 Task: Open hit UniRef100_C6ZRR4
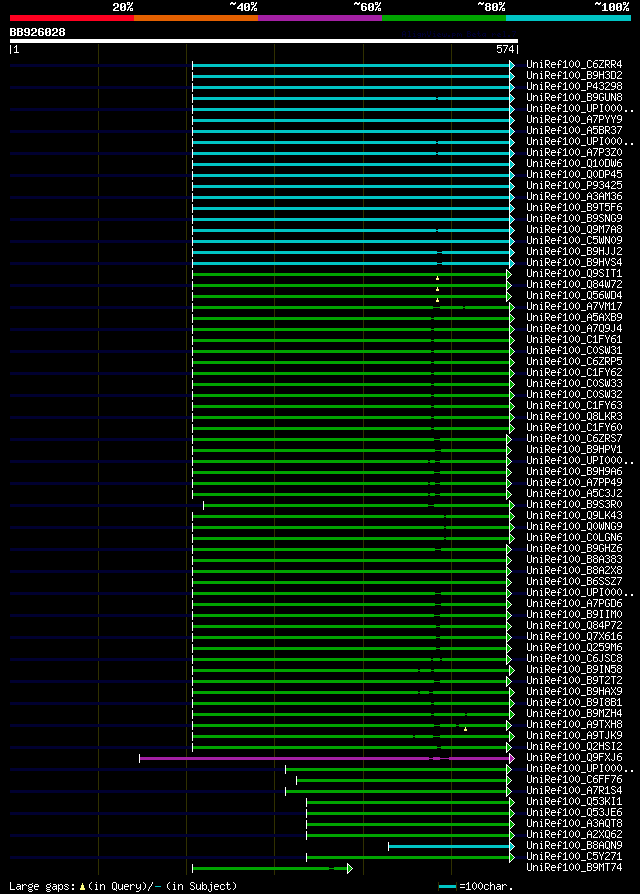coord(574,64)
